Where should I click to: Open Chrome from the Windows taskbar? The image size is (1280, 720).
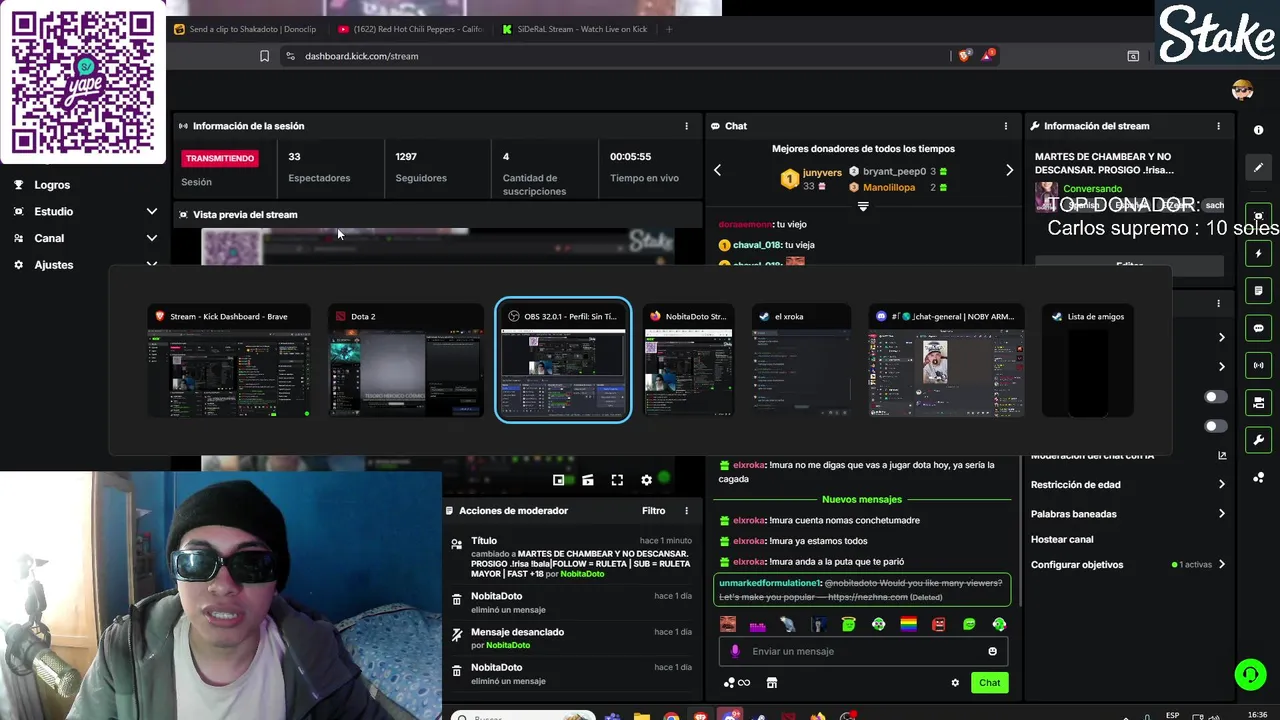[x=671, y=716]
